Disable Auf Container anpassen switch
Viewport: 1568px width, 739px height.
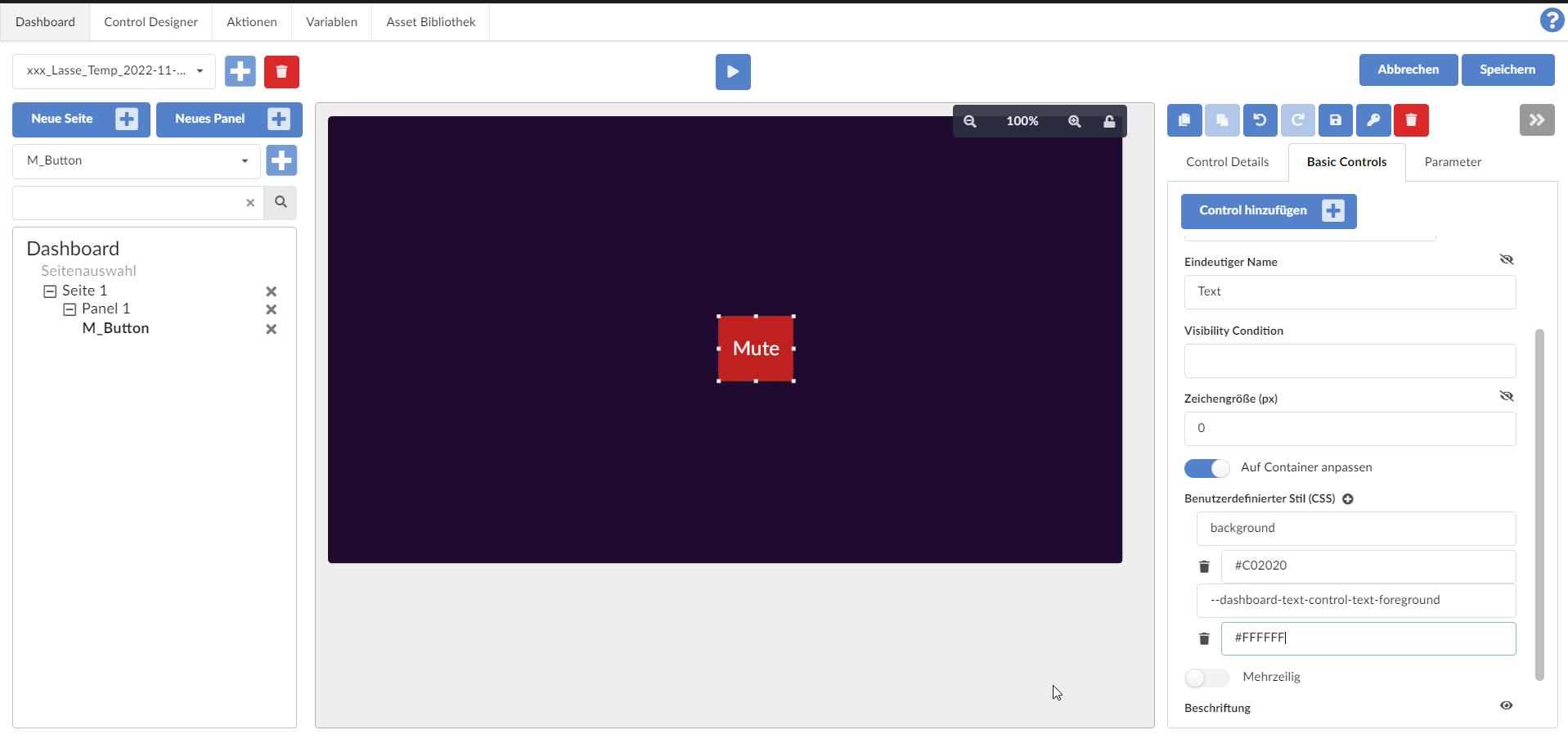(1207, 468)
